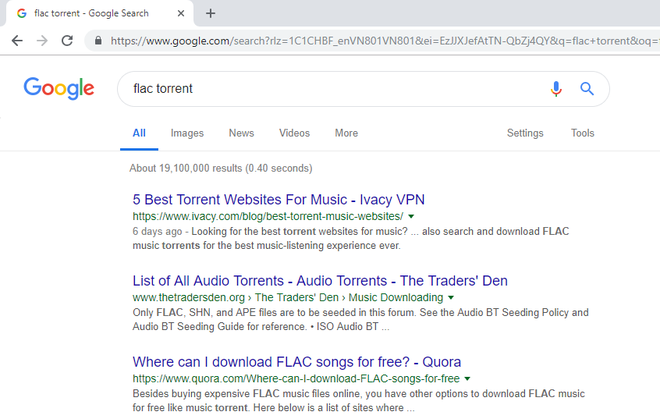Expand the dropdown arrow beside the ivacy.com URL

(x=411, y=216)
